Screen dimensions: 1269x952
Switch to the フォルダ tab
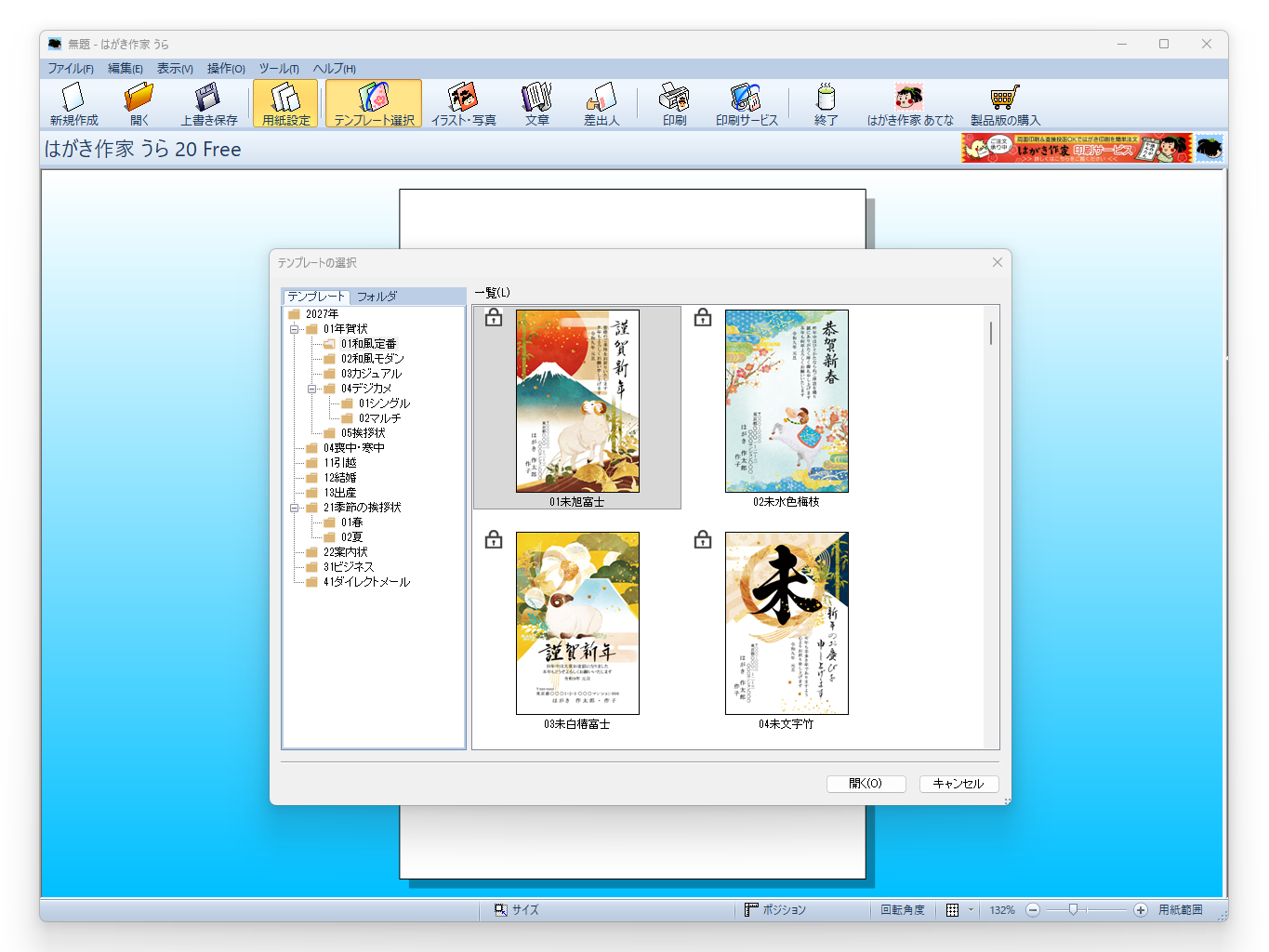[x=377, y=297]
